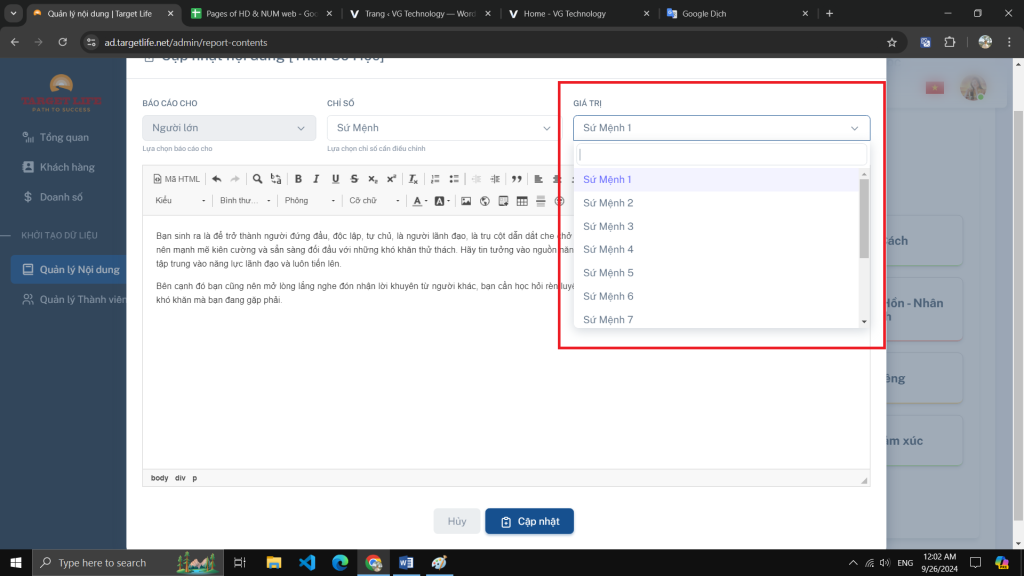Collapse the Giá trị dropdown showing Sứ Mệnh 1
1024x576 pixels.
pyautogui.click(x=722, y=128)
